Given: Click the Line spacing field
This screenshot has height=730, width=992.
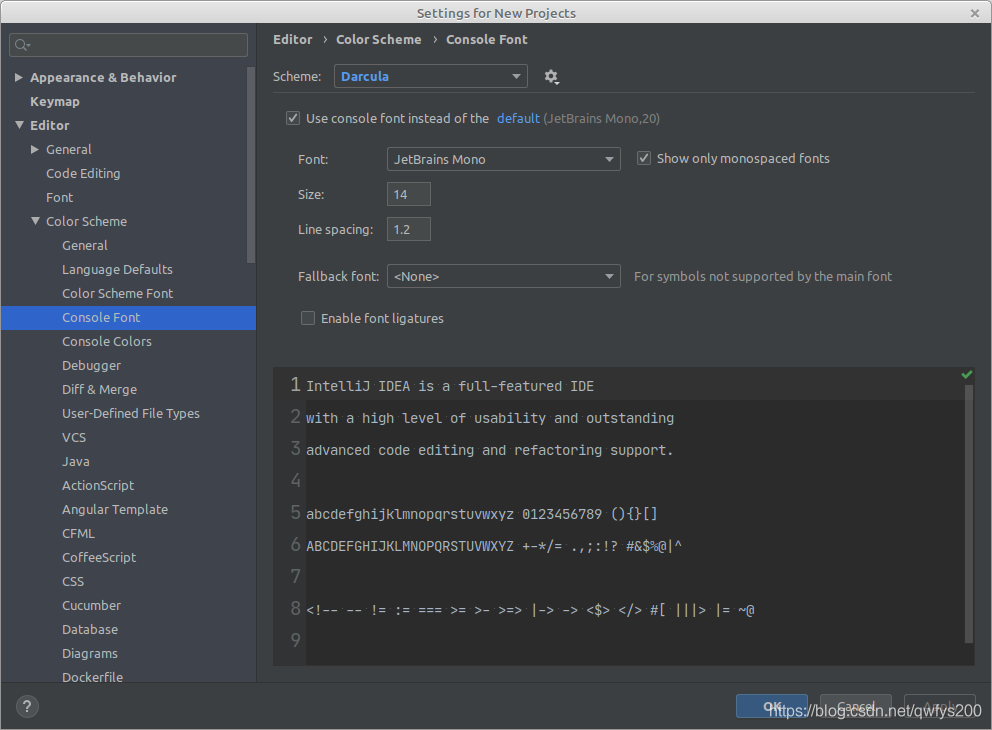Looking at the screenshot, I should [409, 229].
